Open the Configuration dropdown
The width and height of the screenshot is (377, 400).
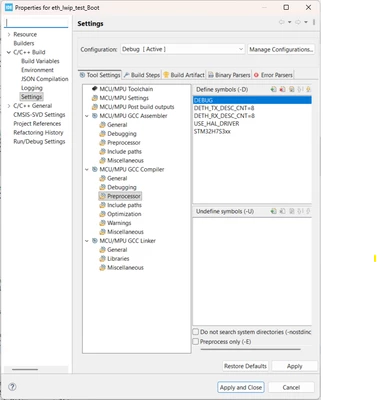tap(183, 49)
